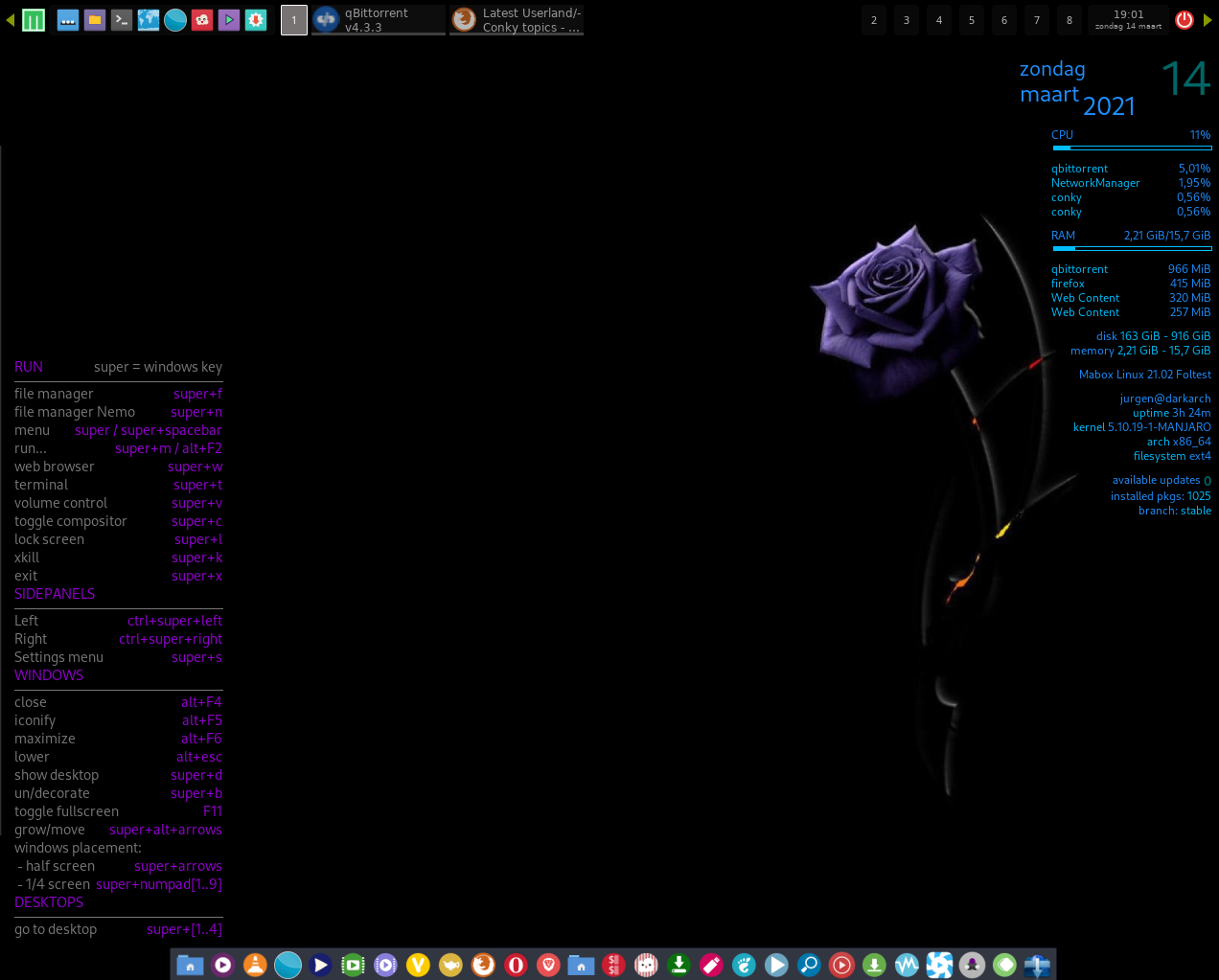Launch Vivaldi browser from the dock
The image size is (1219, 980).
coord(418,965)
